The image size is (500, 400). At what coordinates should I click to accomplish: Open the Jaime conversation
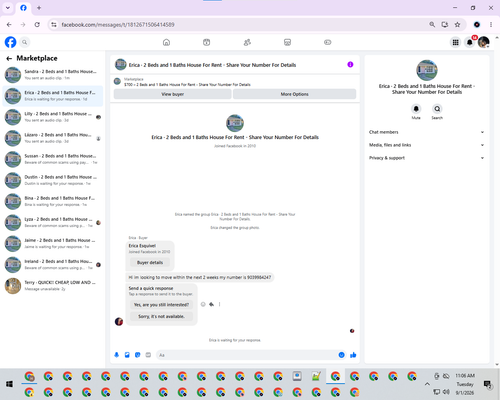click(x=53, y=244)
